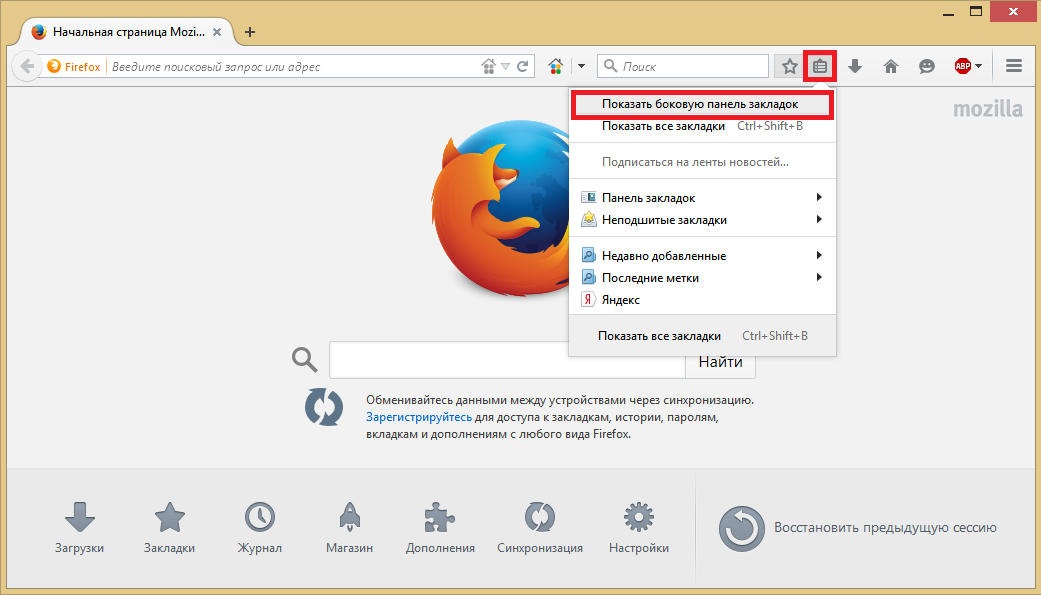Viewport: 1041px width, 595px height.
Task: Close the Начальная страница tab
Action: [x=216, y=32]
